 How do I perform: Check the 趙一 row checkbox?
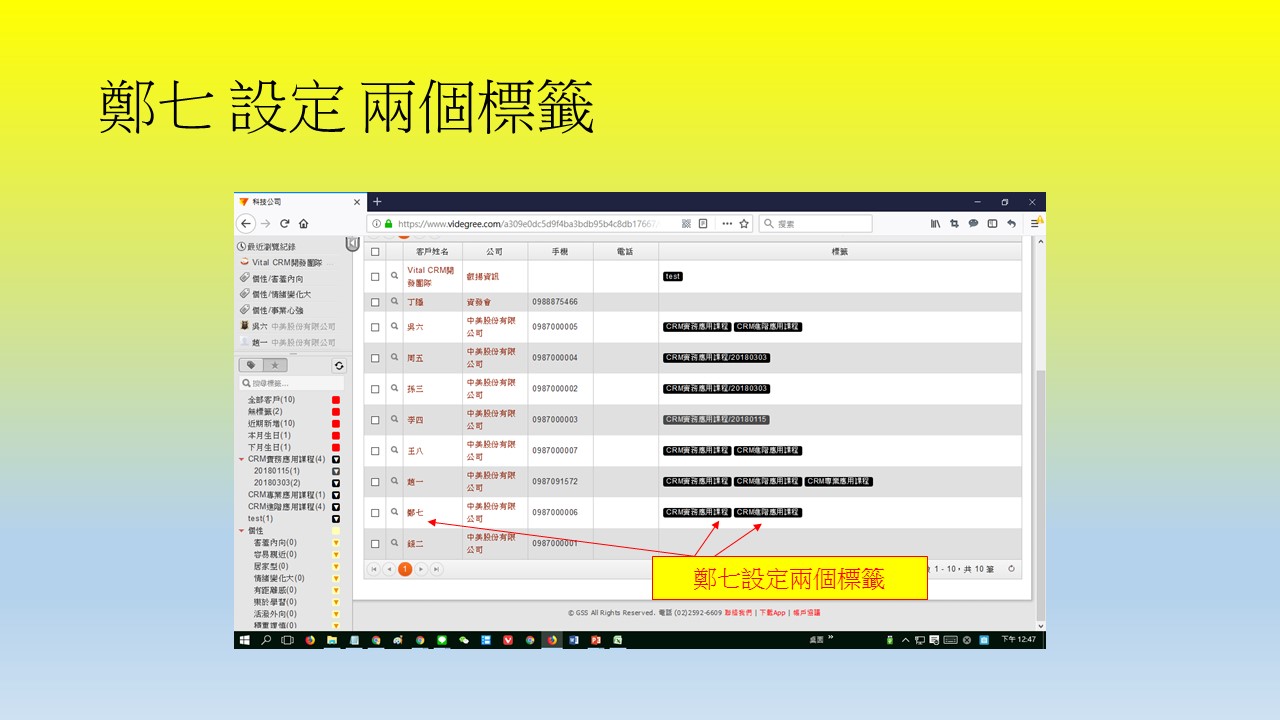[x=375, y=482]
